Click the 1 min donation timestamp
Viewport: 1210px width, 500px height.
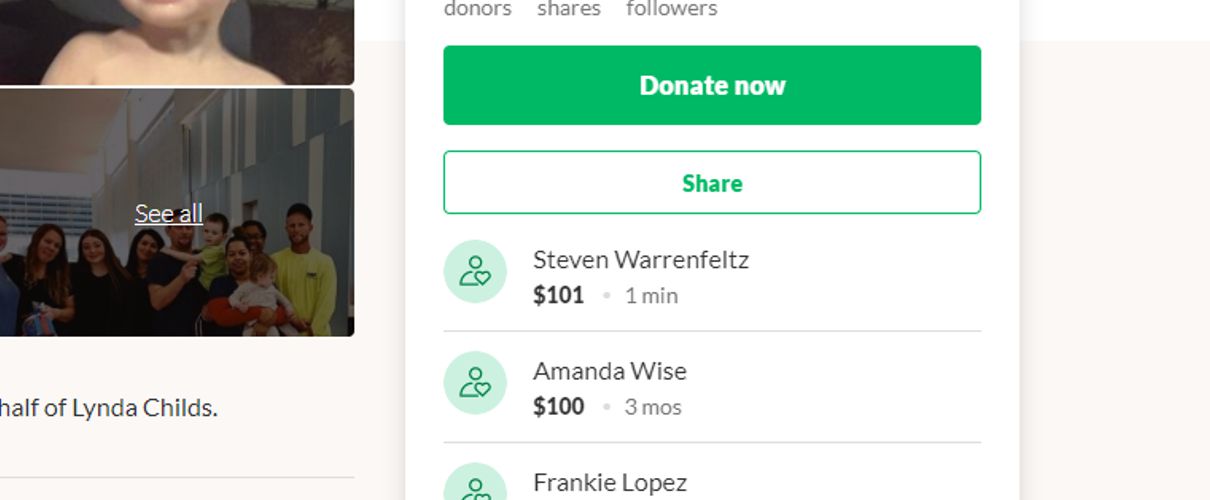click(x=651, y=296)
